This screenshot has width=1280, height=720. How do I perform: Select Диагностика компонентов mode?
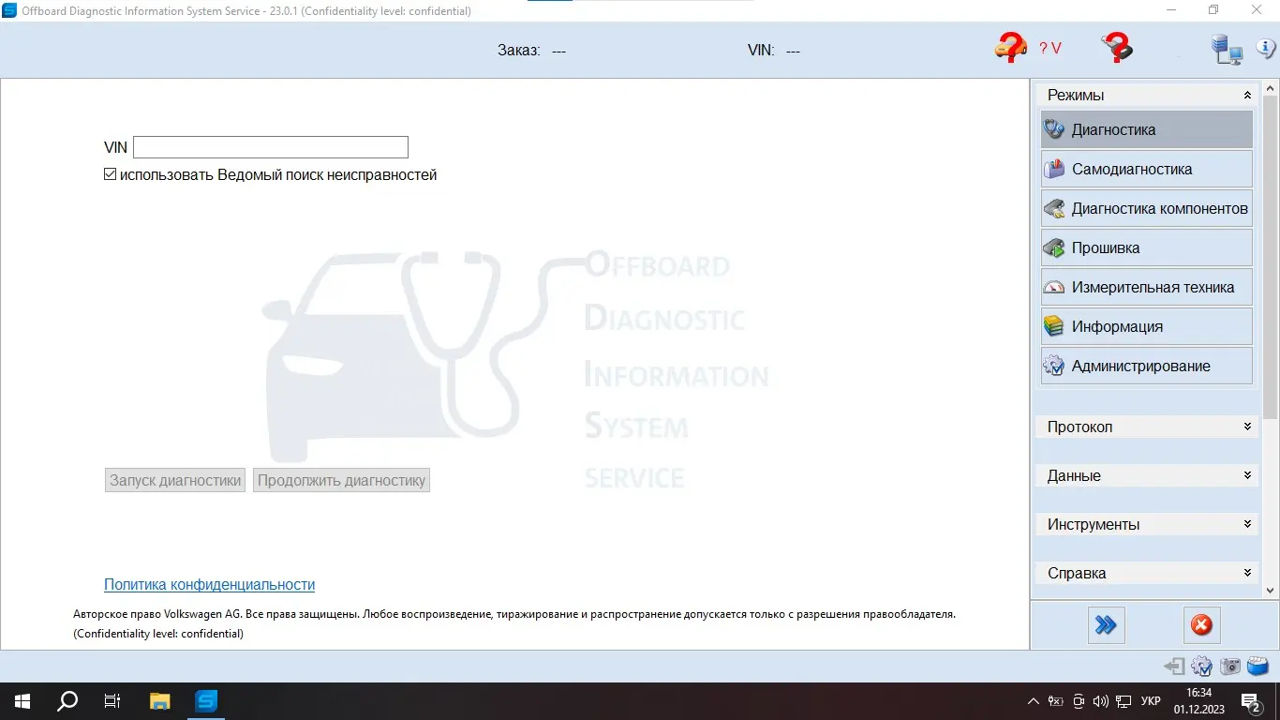[1146, 209]
